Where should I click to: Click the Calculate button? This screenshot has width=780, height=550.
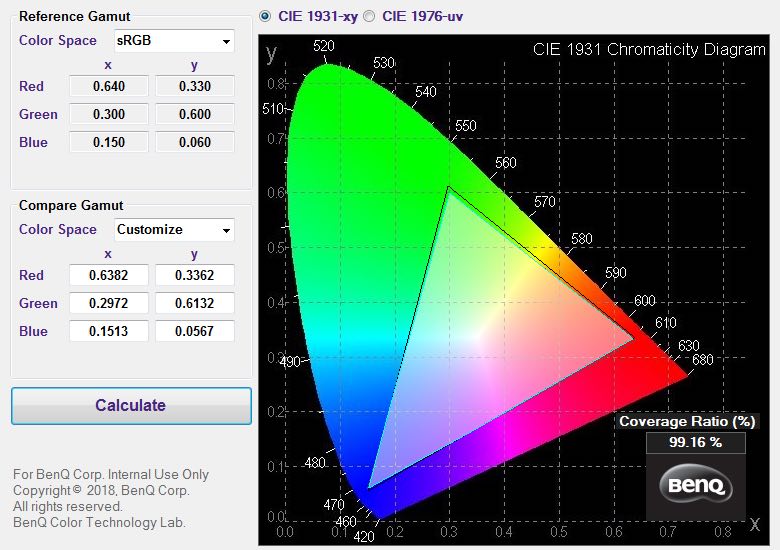tap(131, 406)
